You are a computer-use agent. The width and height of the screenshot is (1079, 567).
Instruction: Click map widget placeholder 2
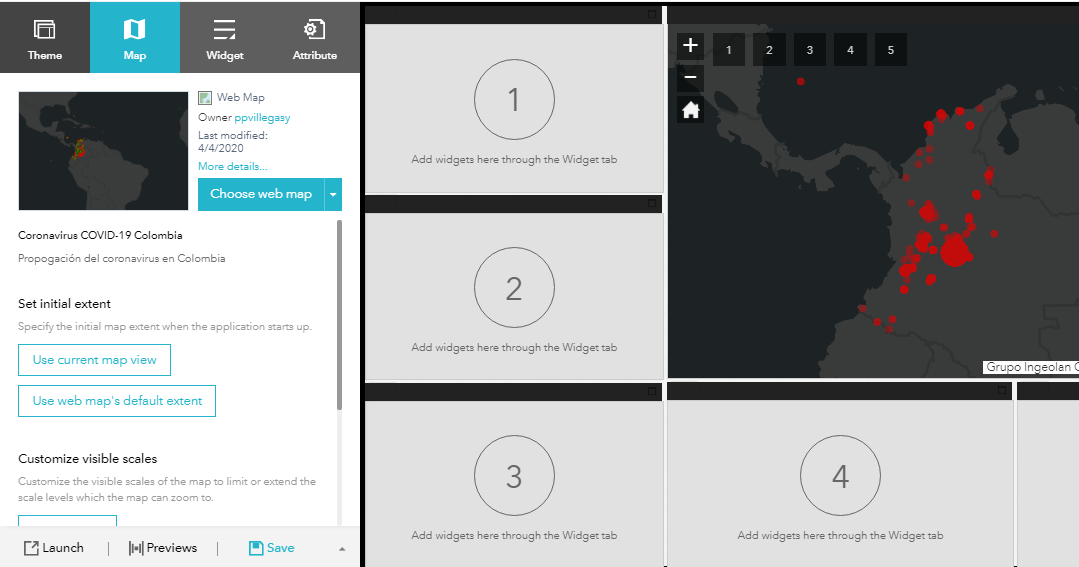(x=769, y=50)
